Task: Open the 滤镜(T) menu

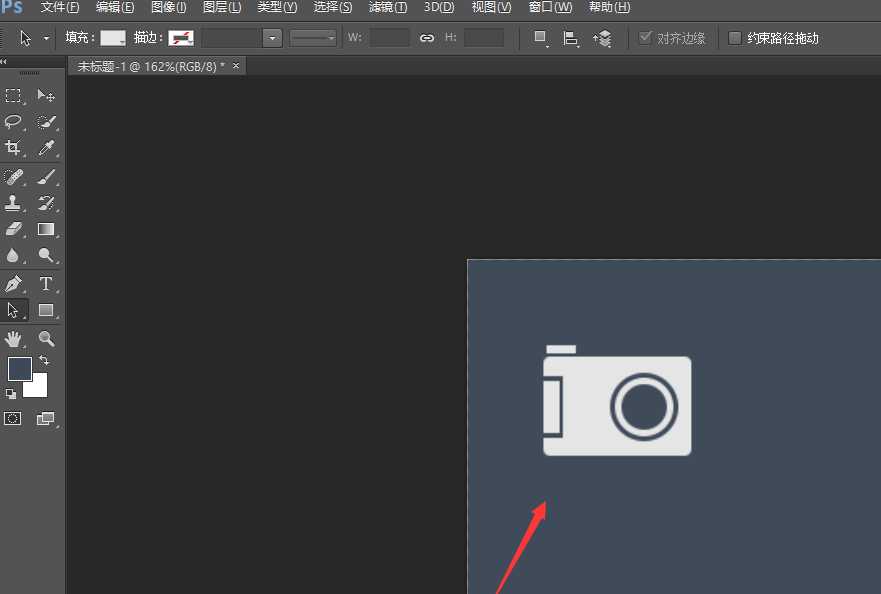Action: (388, 7)
